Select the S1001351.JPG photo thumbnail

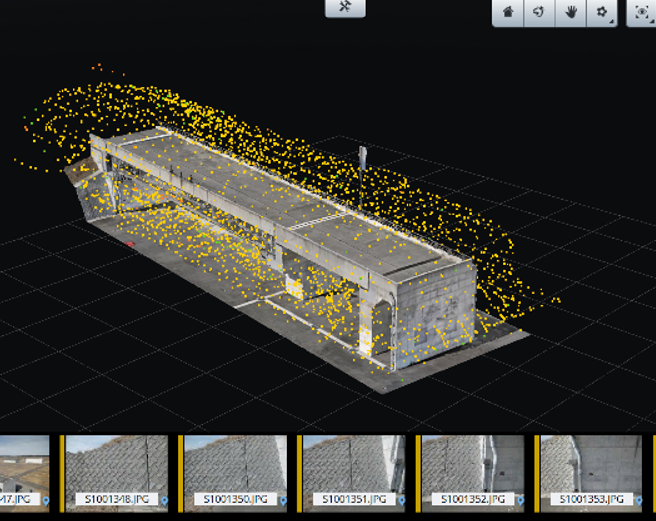[354, 474]
